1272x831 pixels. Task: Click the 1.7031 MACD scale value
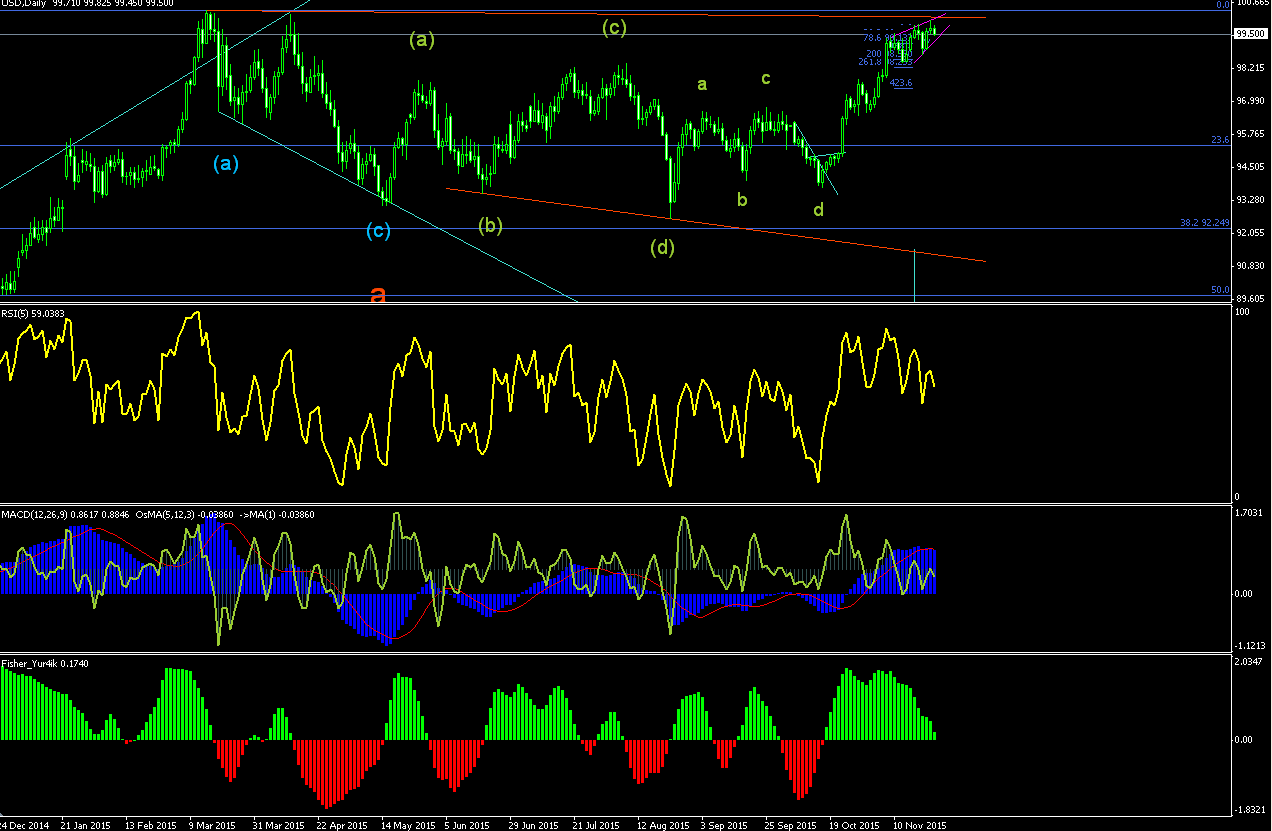point(1251,513)
